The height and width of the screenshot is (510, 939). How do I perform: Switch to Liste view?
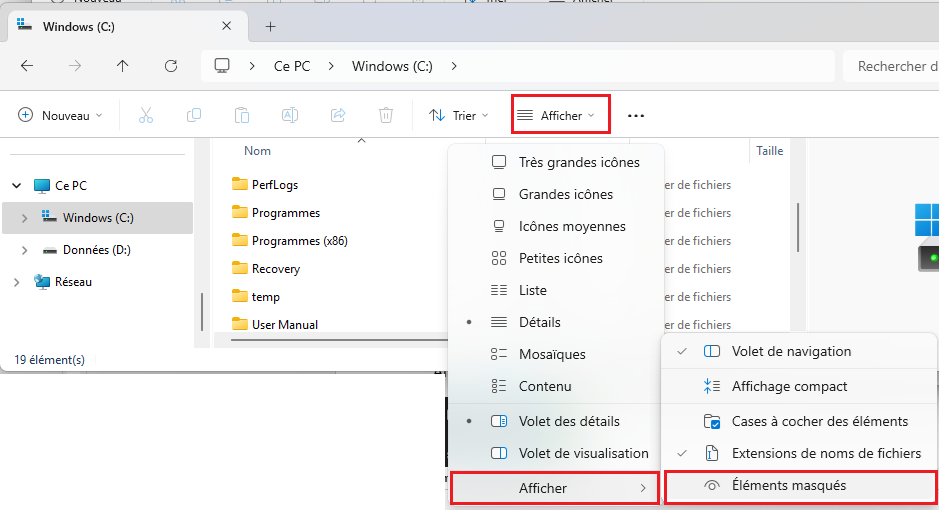click(x=556, y=290)
